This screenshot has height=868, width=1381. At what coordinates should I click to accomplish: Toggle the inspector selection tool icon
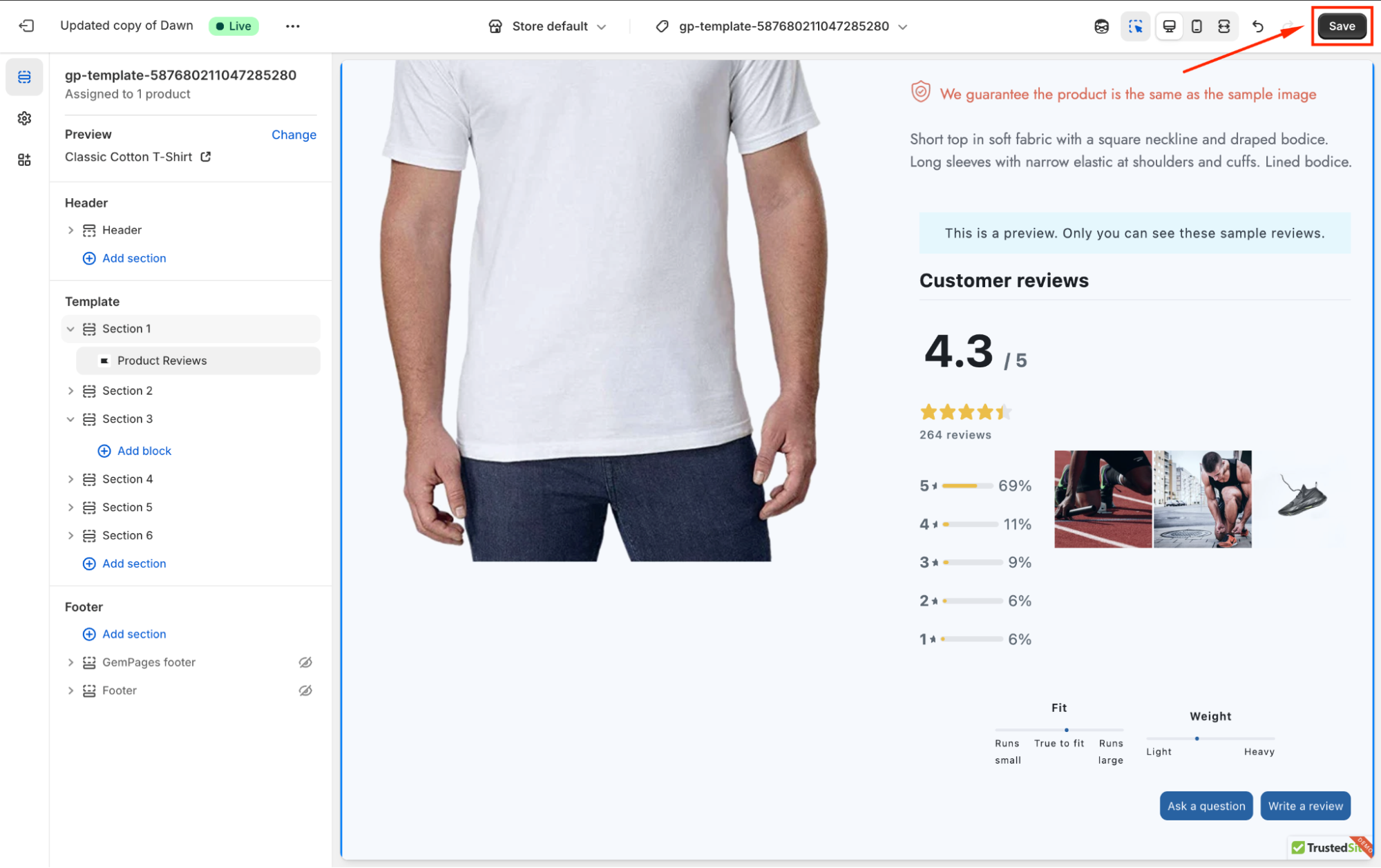(x=1135, y=26)
